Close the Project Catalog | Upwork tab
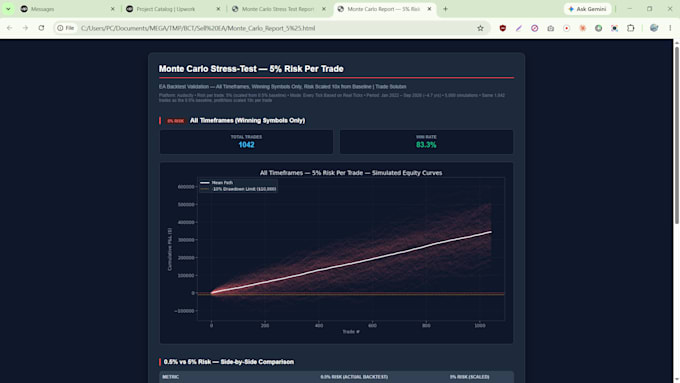Image resolution: width=680 pixels, height=383 pixels. [218, 9]
